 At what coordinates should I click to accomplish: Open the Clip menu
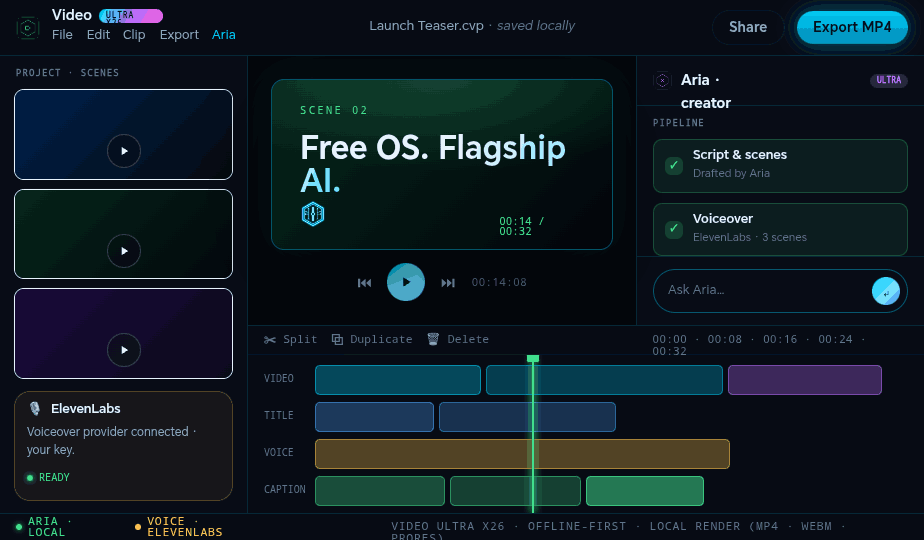click(x=134, y=35)
